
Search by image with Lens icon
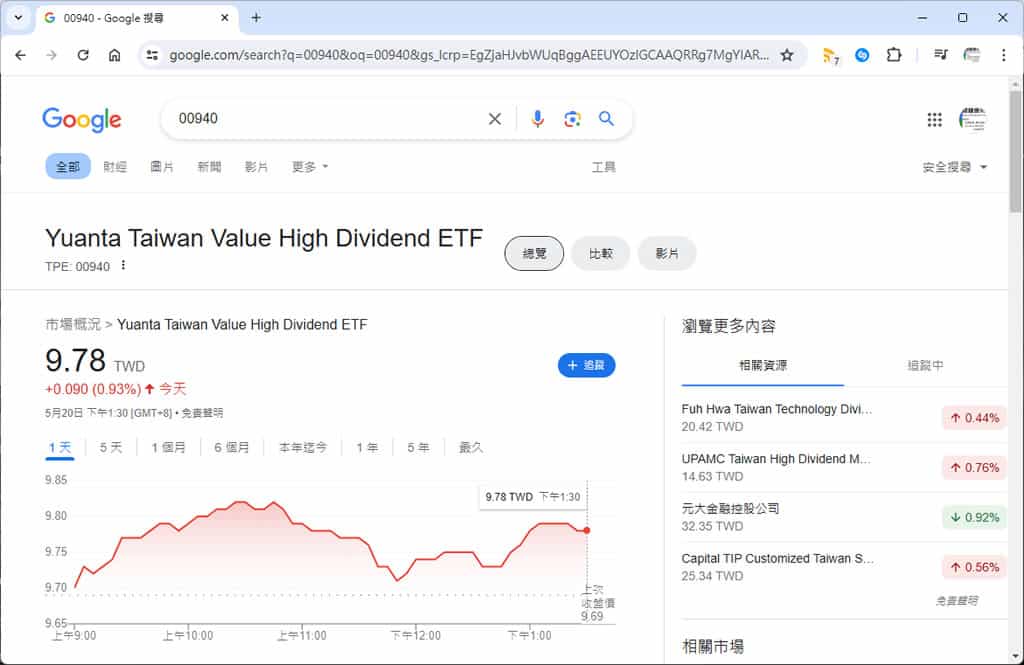coord(572,119)
